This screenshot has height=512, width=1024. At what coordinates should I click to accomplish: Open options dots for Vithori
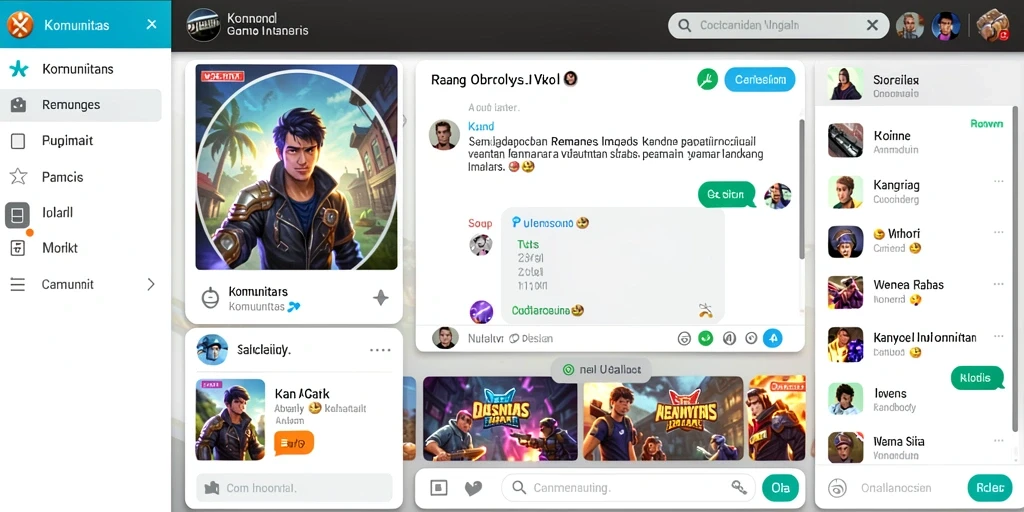[999, 232]
